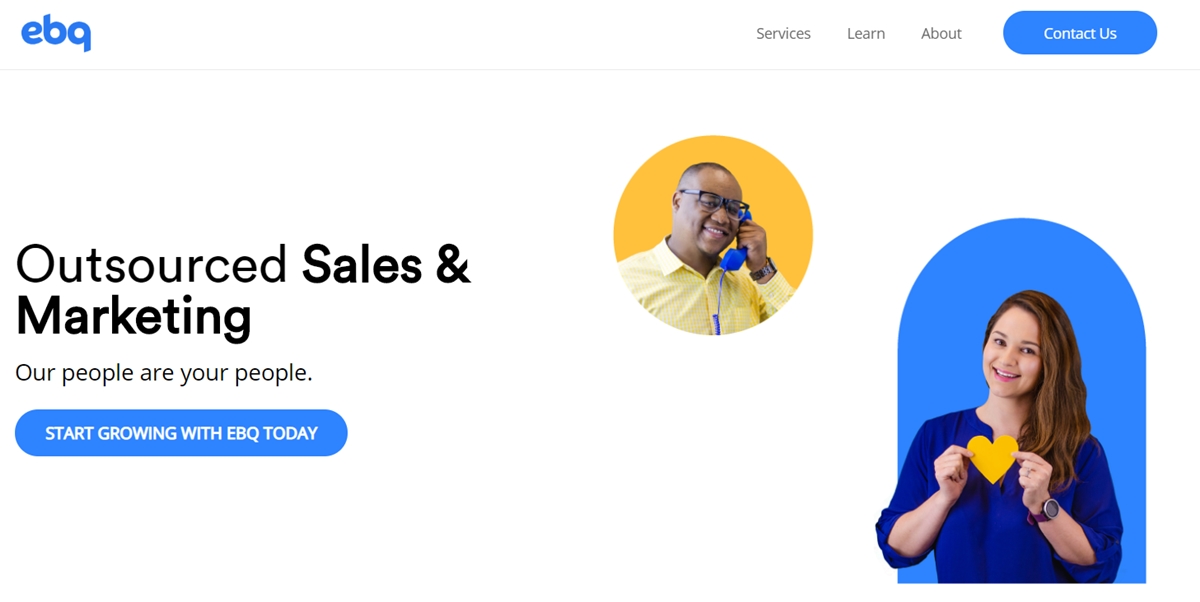Click the word Marketing in the headline
The image size is (1200, 602).
[x=133, y=317]
